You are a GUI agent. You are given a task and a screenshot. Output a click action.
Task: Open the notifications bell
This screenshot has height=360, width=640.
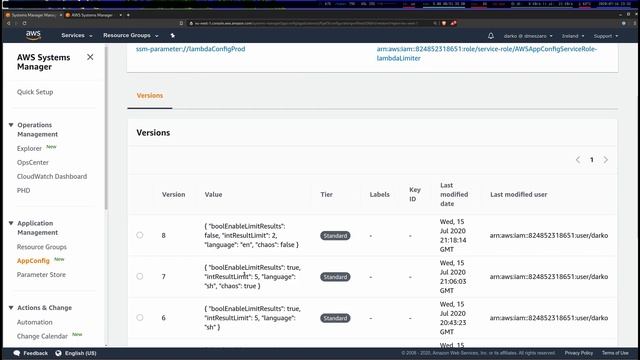click(x=491, y=36)
